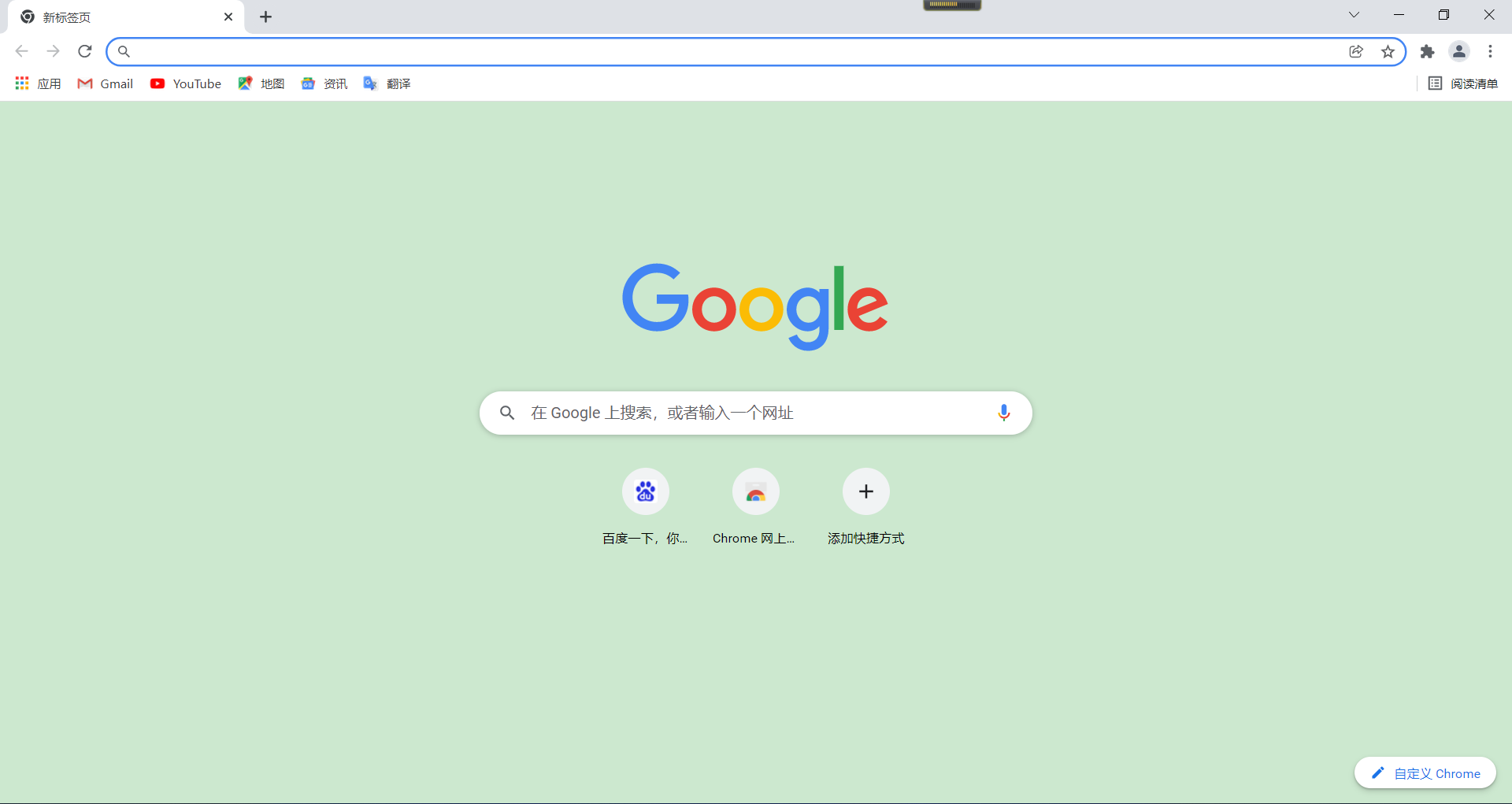Image resolution: width=1512 pixels, height=804 pixels.
Task: Close the 新标签页 tab
Action: (x=228, y=17)
